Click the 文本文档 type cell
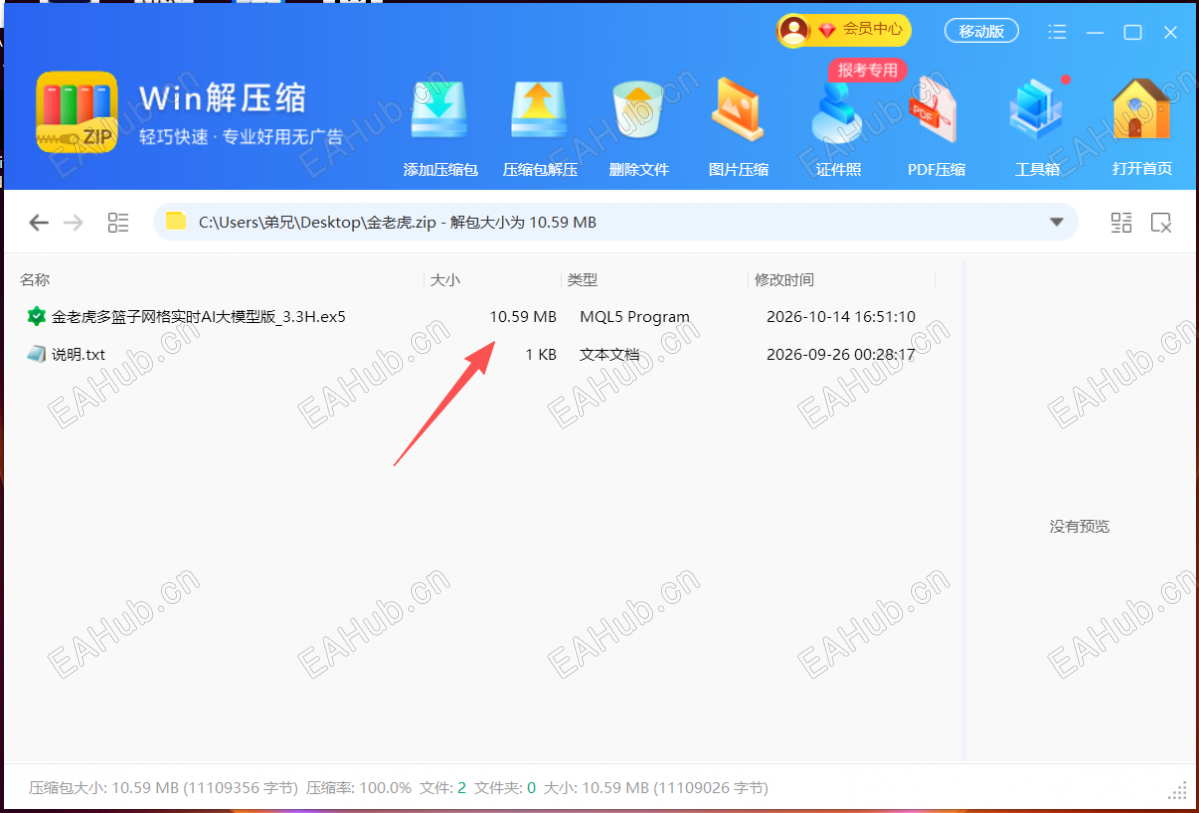The width and height of the screenshot is (1199, 813). click(609, 355)
